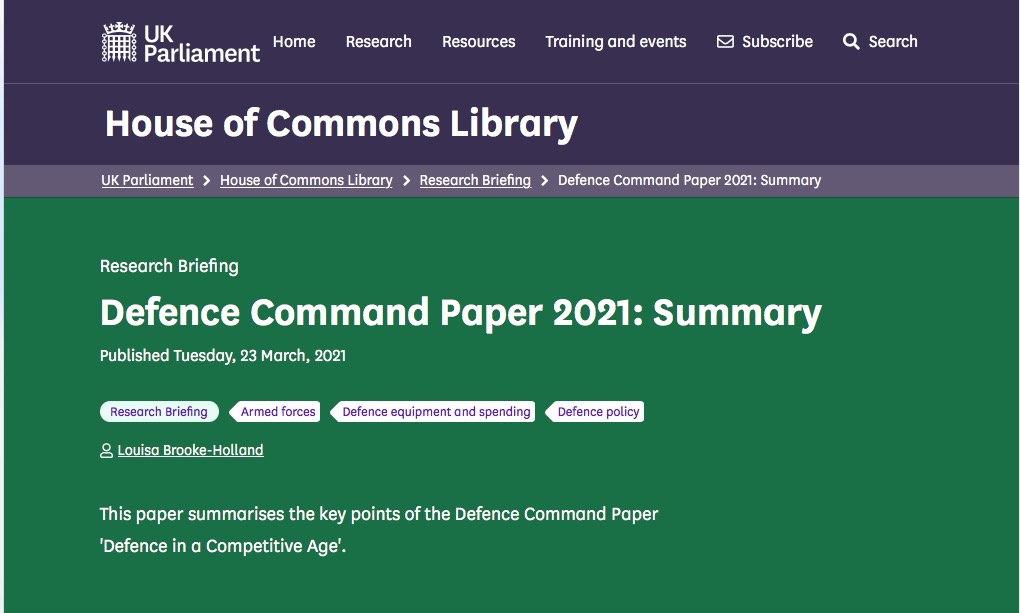Click the envelope icon beside Subscribe
Screen dimensions: 1020x613
pos(725,42)
